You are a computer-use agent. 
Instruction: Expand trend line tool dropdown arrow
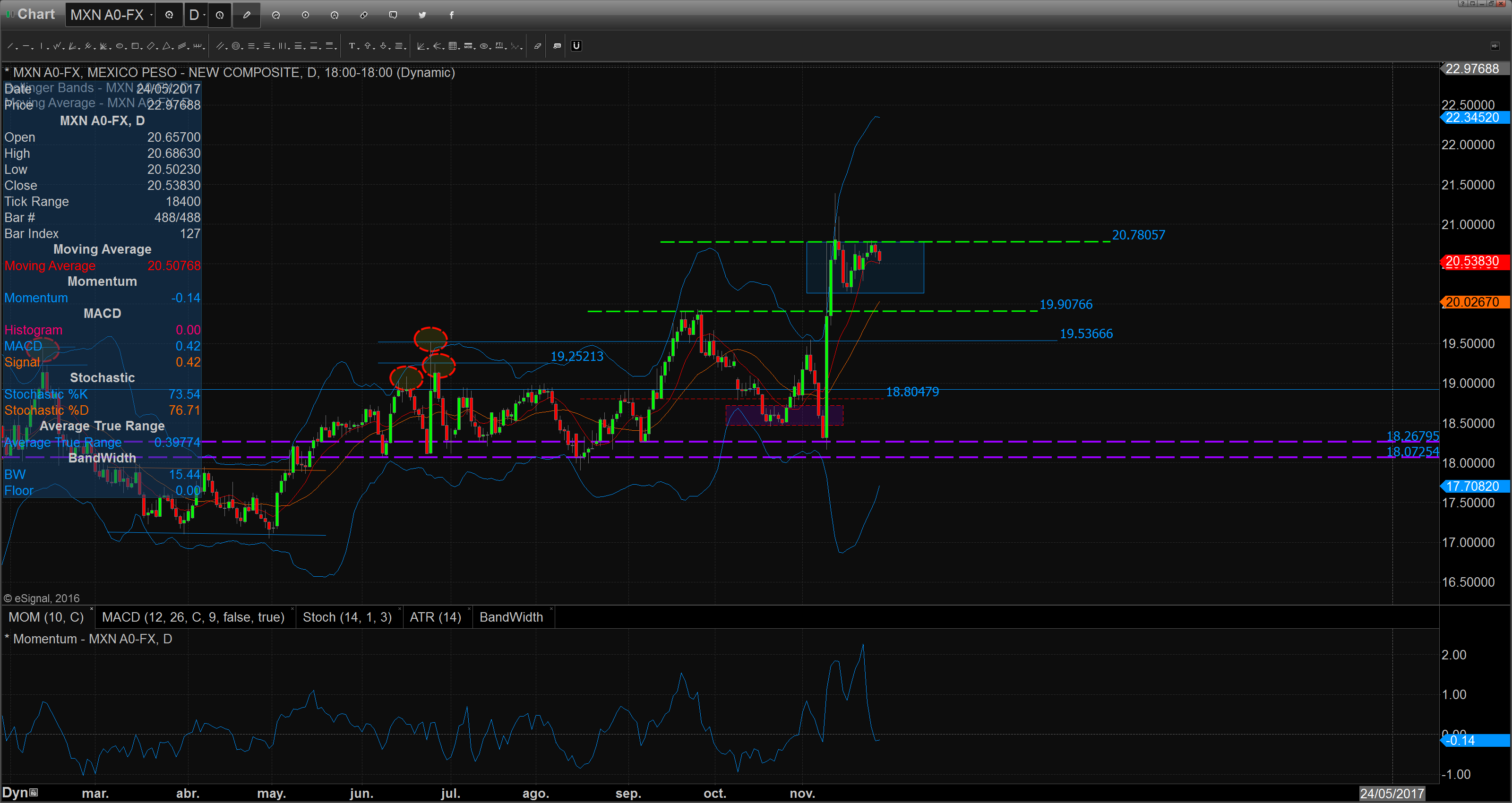point(17,49)
